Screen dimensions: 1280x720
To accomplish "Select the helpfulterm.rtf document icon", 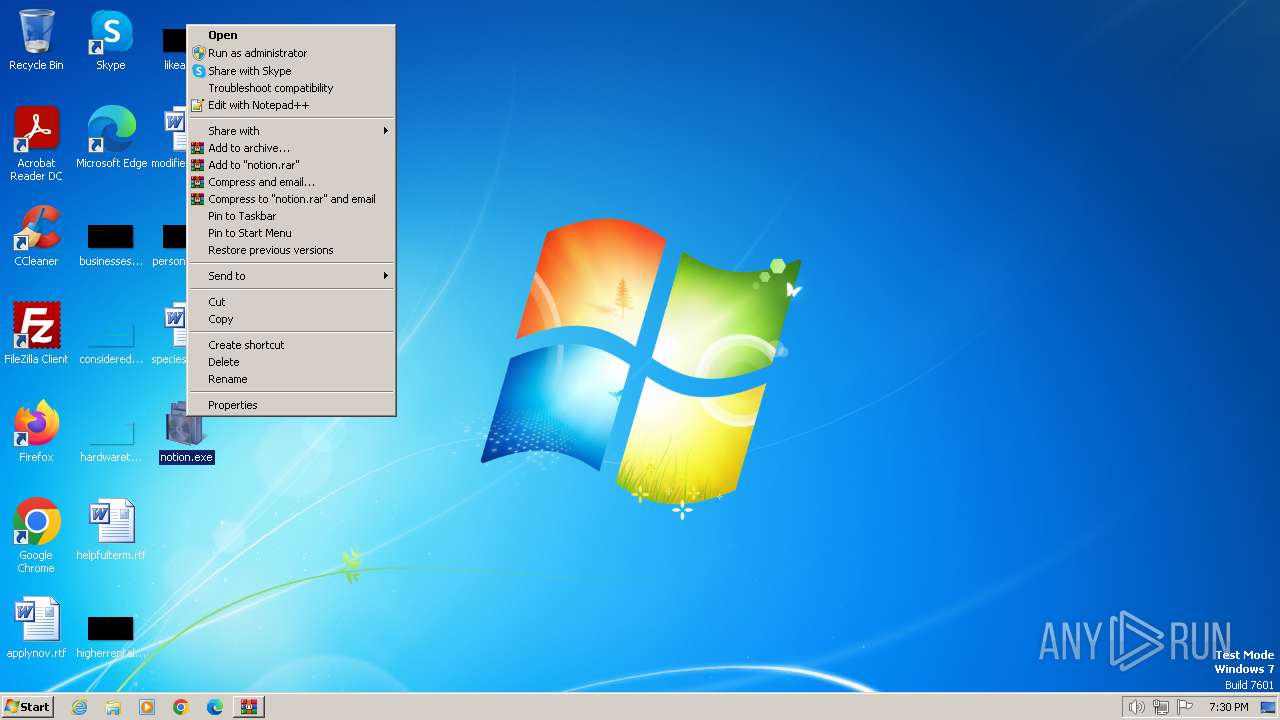I will (111, 530).
